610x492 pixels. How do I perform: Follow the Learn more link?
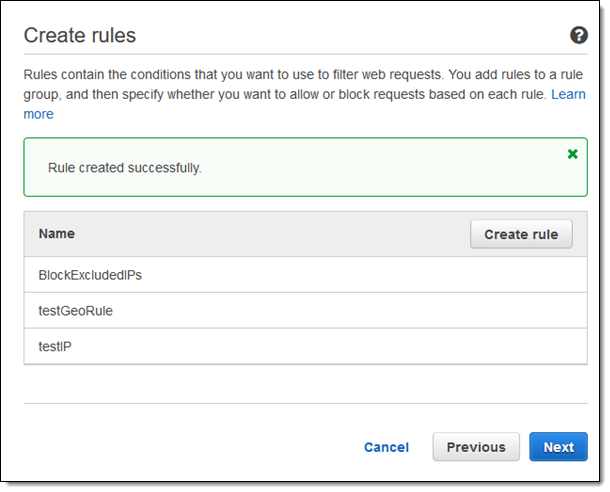click(568, 94)
